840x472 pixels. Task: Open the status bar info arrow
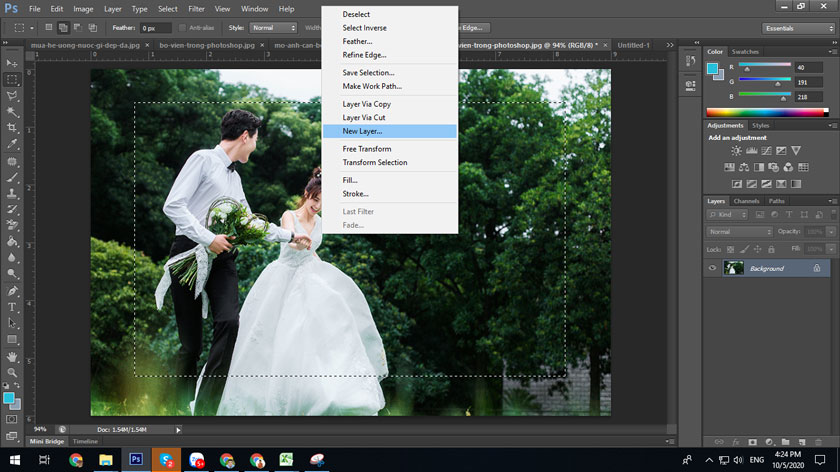(178, 430)
